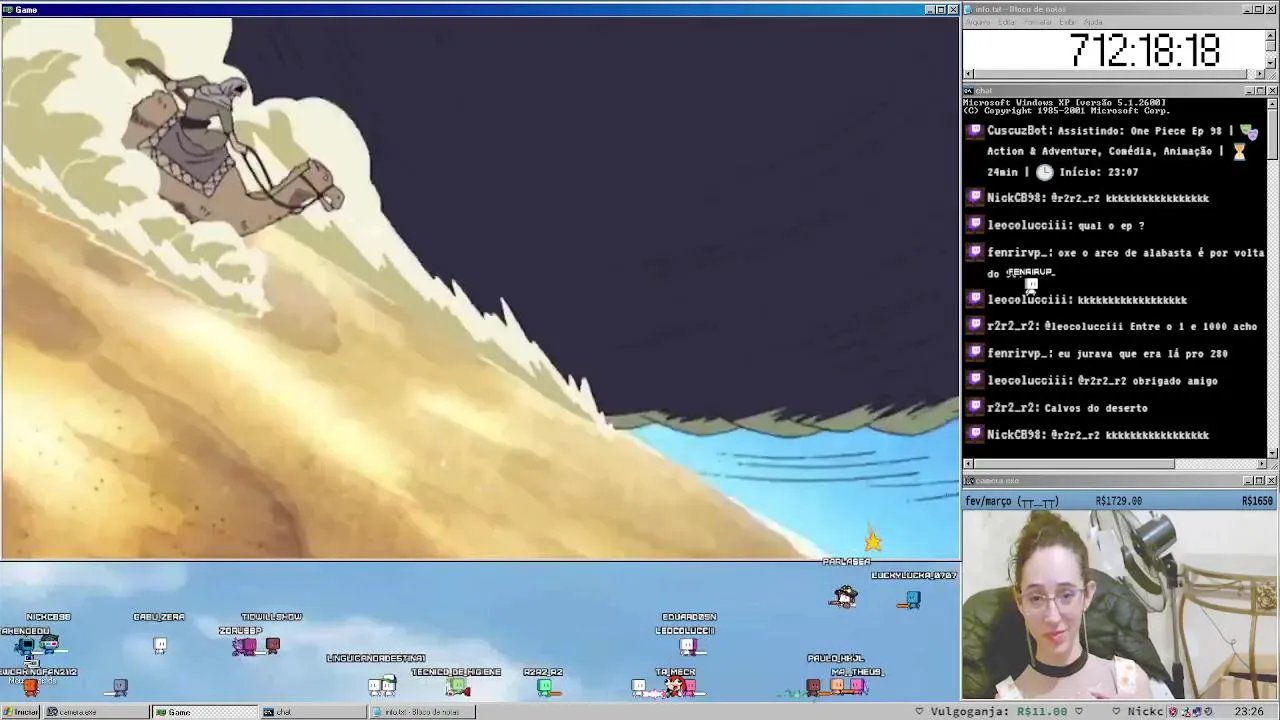Viewport: 1280px width, 720px height.
Task: Click the badge beside 'Calvos do deserto'
Action: point(976,407)
